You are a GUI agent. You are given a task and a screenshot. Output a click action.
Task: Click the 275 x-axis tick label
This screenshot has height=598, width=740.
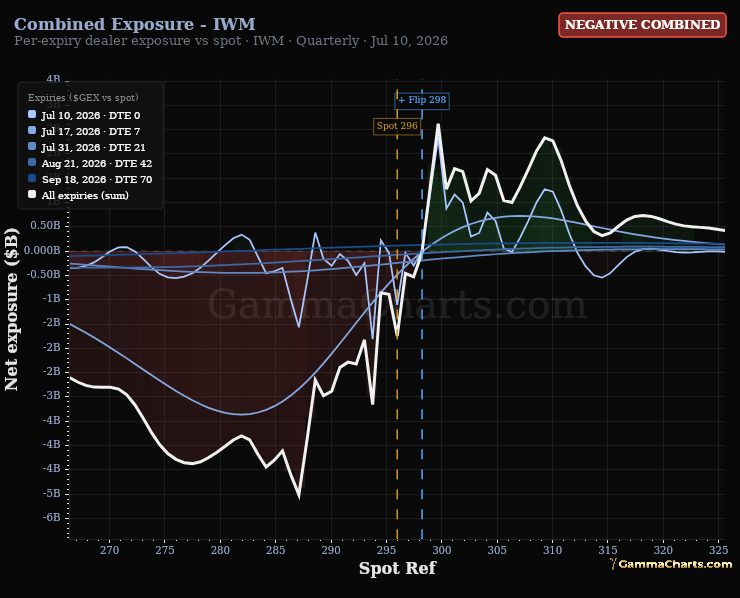coord(165,550)
